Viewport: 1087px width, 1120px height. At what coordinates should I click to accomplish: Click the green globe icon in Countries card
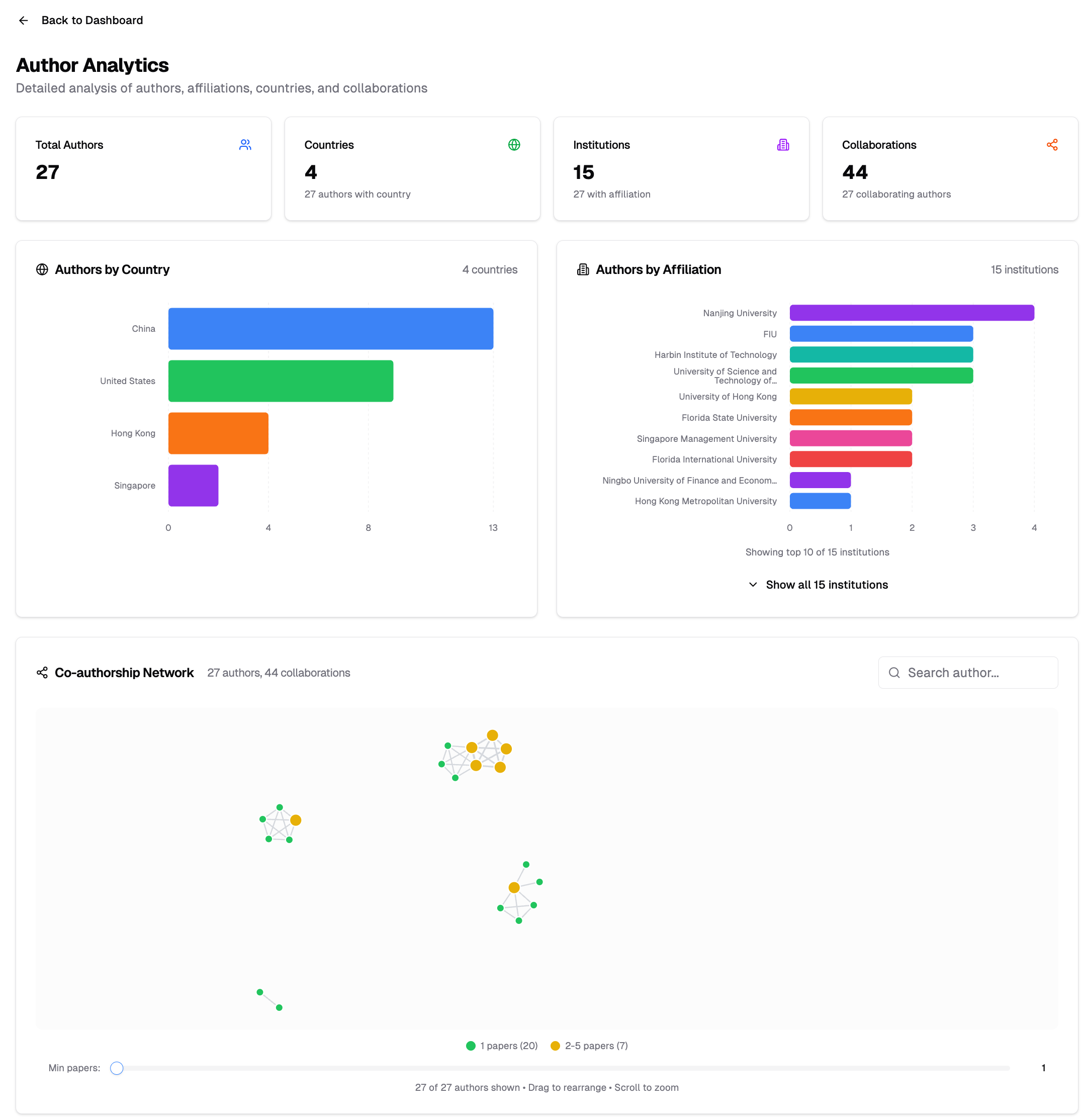[x=514, y=145]
